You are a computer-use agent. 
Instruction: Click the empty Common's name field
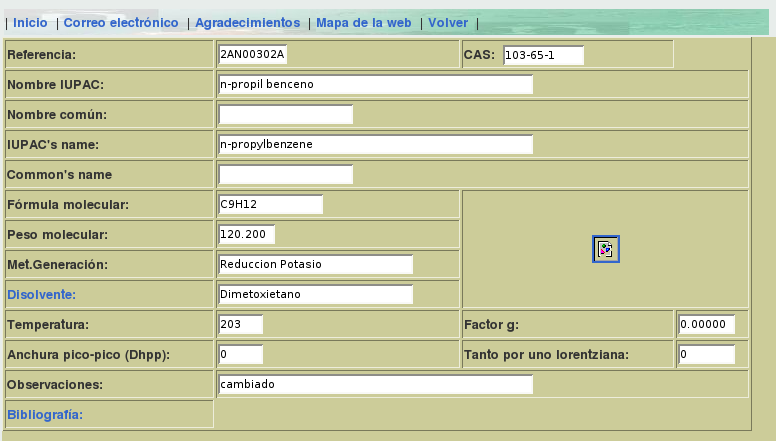pos(285,174)
